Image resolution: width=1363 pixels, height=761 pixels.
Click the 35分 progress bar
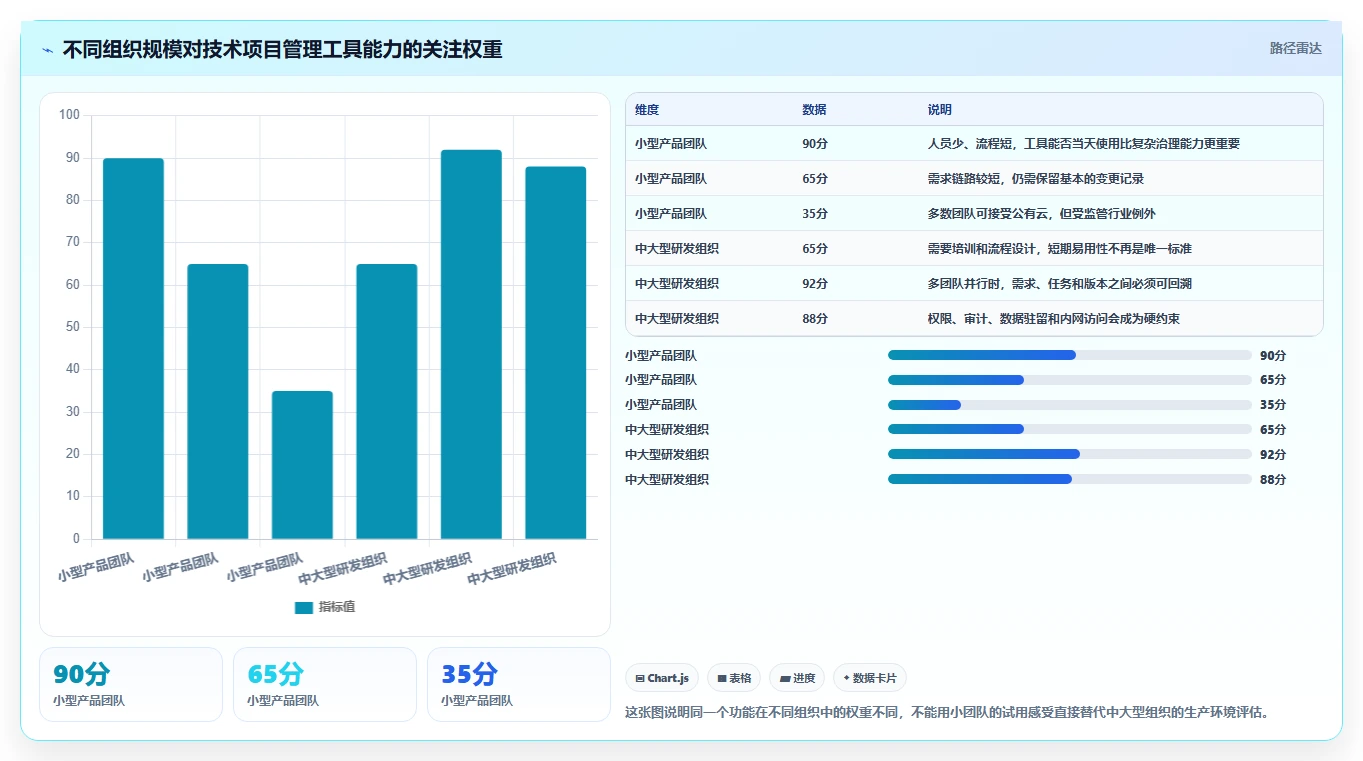click(x=1070, y=405)
